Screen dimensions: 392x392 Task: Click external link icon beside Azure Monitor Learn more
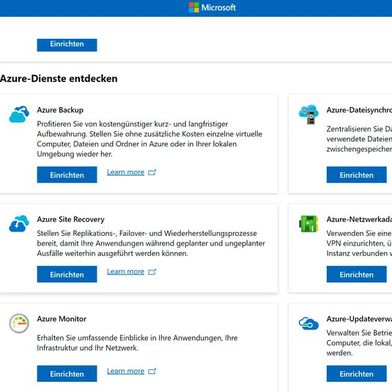pos(152,371)
